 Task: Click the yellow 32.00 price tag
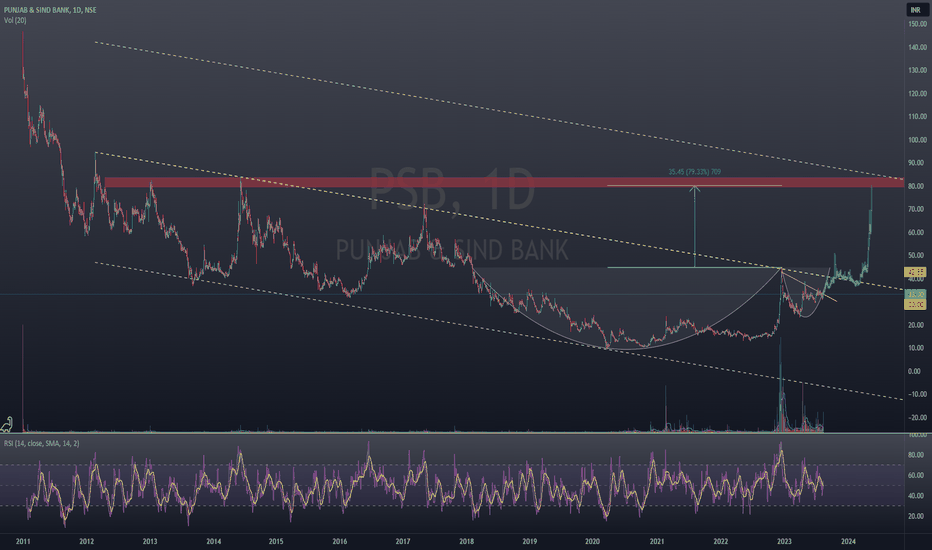tap(915, 304)
